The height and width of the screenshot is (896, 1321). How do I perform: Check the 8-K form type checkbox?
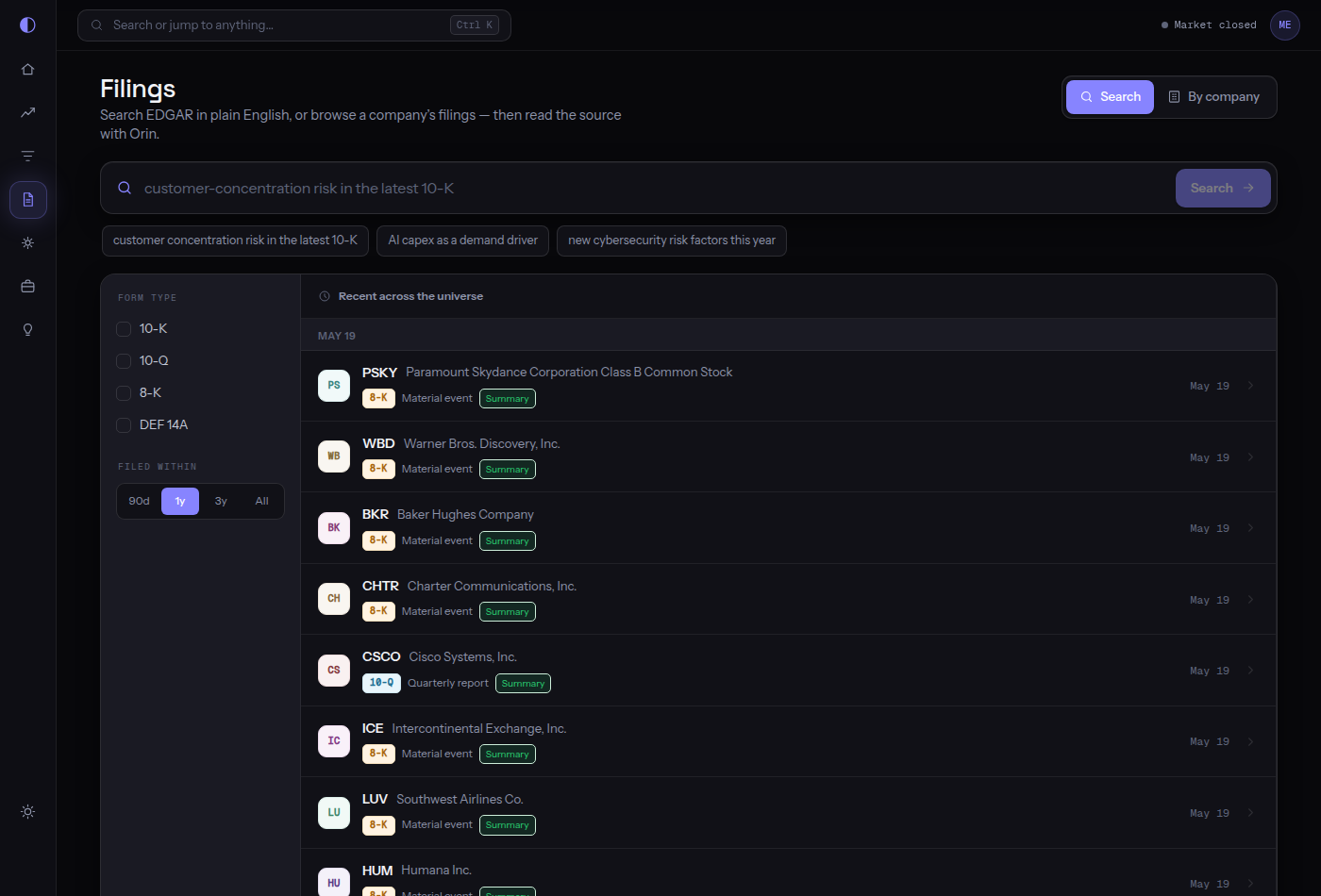[x=124, y=393]
